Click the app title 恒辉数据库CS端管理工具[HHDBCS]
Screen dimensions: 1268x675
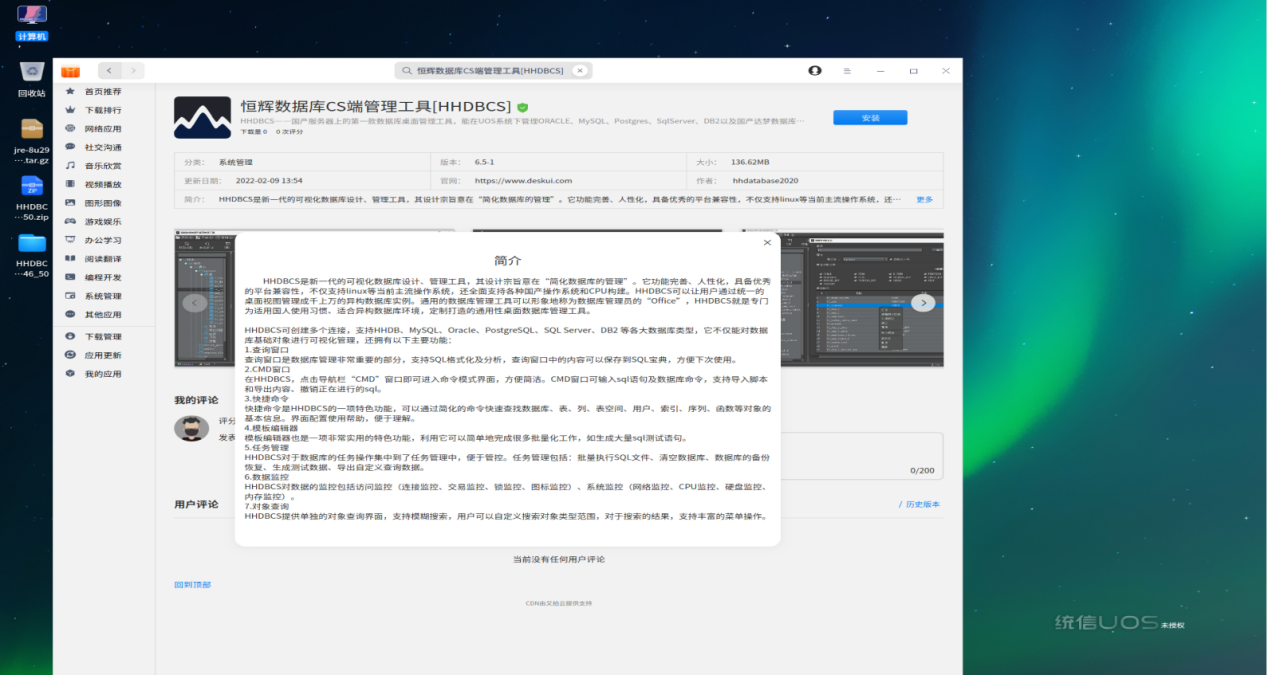(x=376, y=106)
